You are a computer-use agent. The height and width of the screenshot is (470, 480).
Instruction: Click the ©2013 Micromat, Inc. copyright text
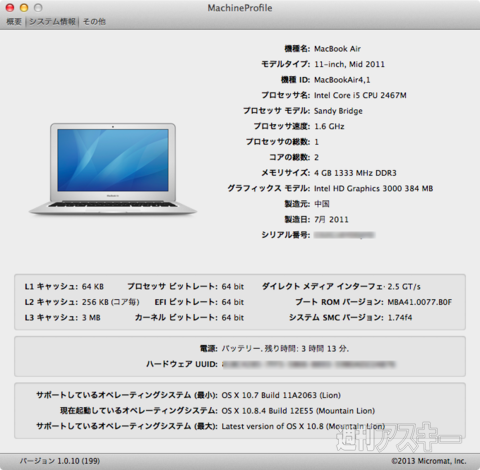point(429,461)
